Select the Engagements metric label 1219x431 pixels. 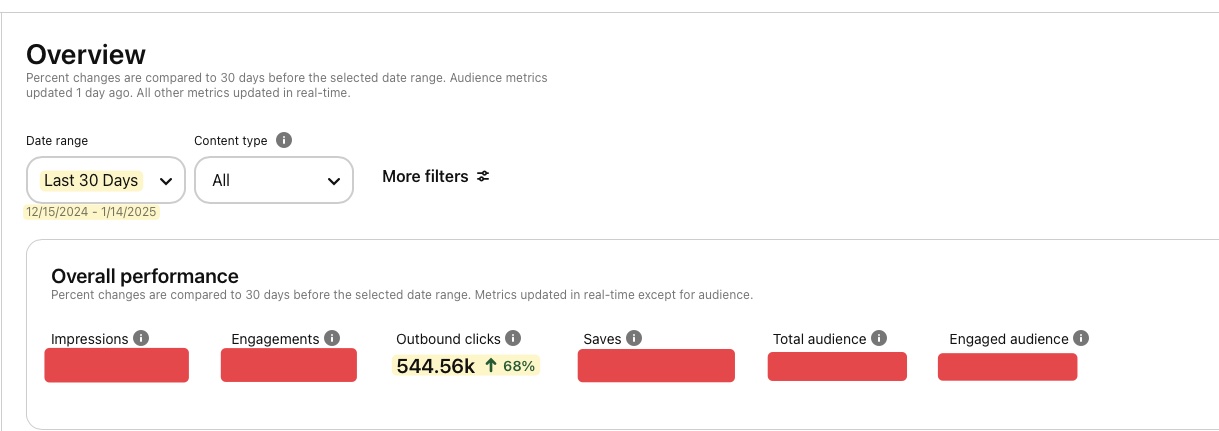tap(275, 339)
